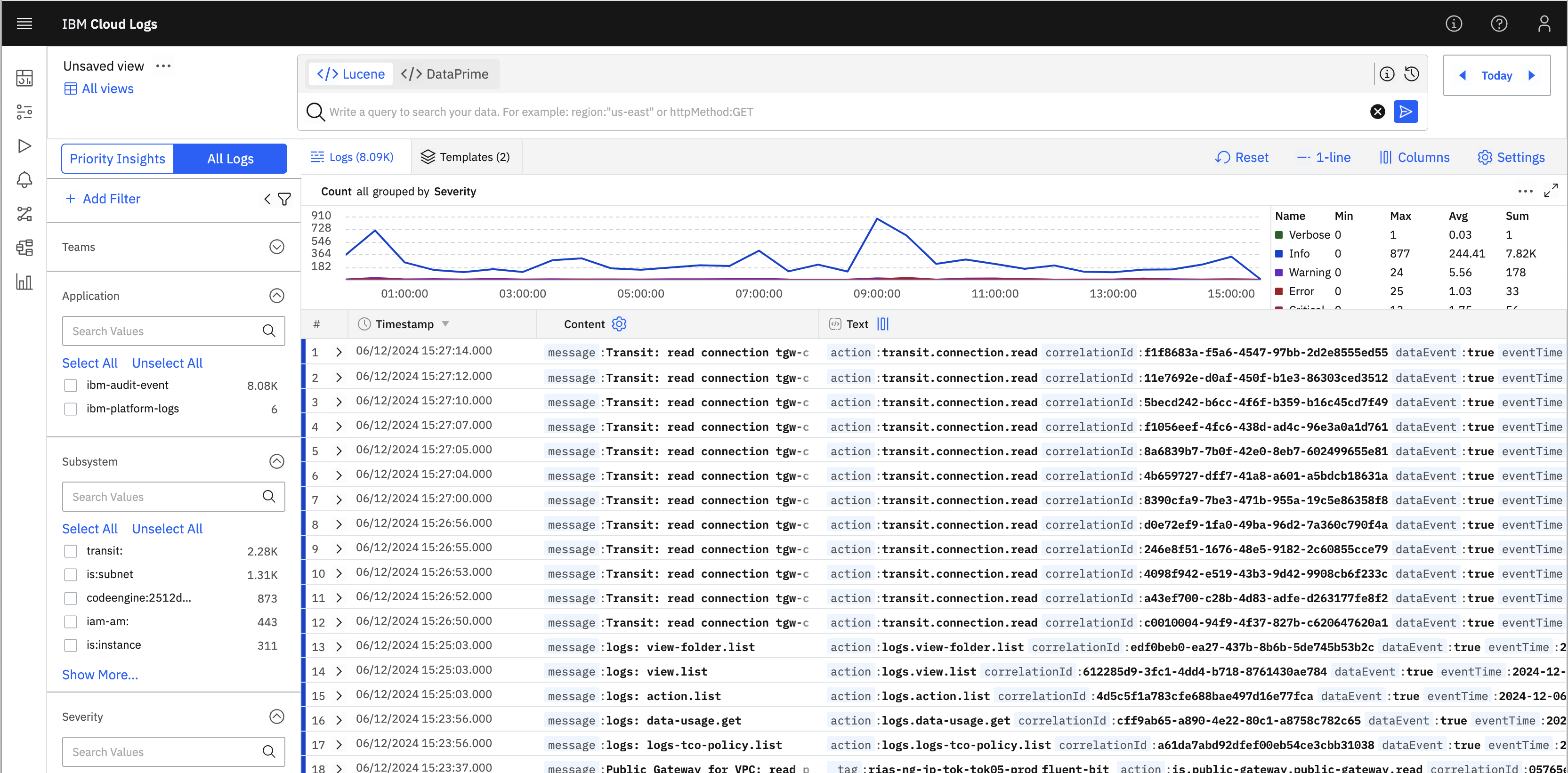
Task: Expand log row 5 details
Action: 339,451
